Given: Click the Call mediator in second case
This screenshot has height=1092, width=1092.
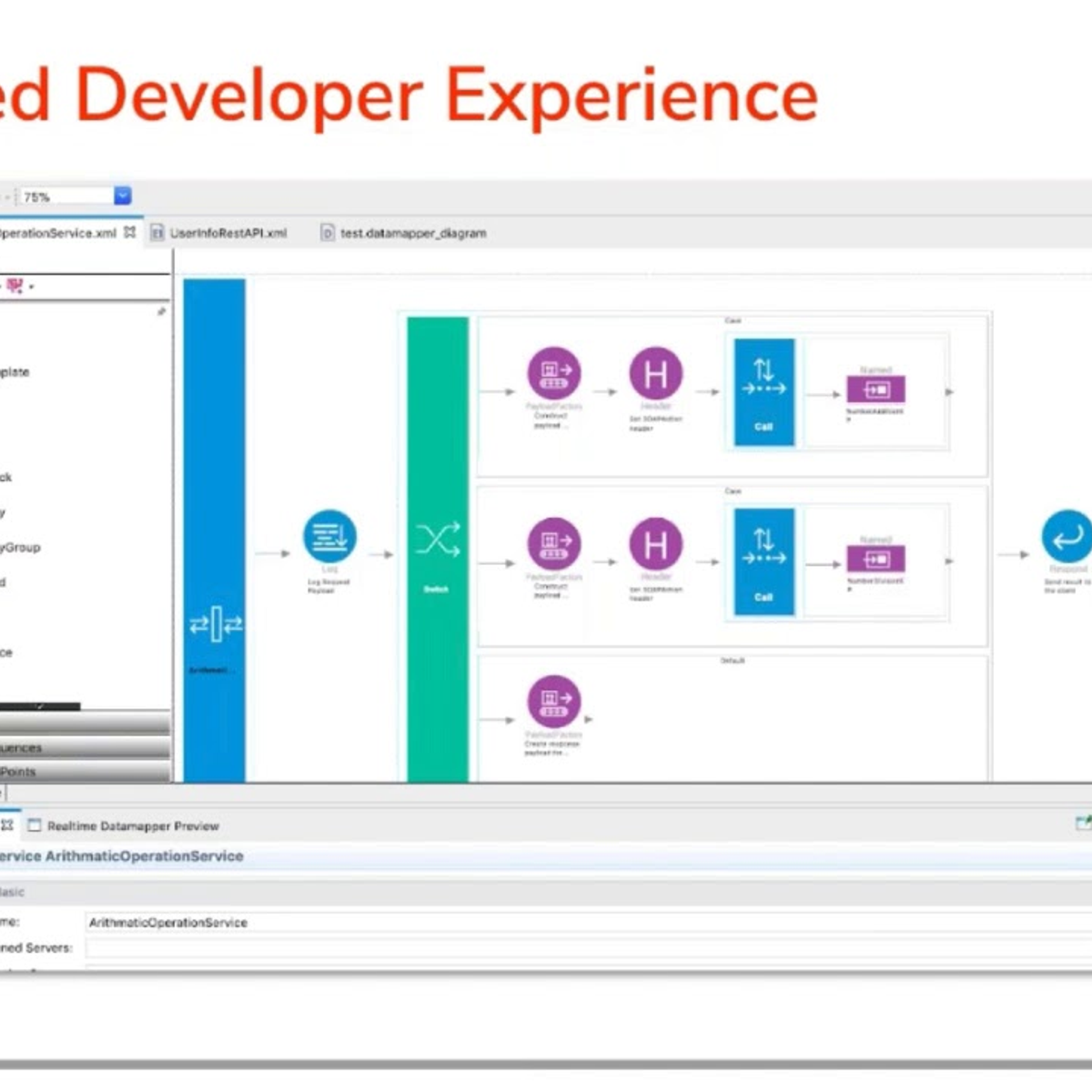Looking at the screenshot, I should (763, 561).
